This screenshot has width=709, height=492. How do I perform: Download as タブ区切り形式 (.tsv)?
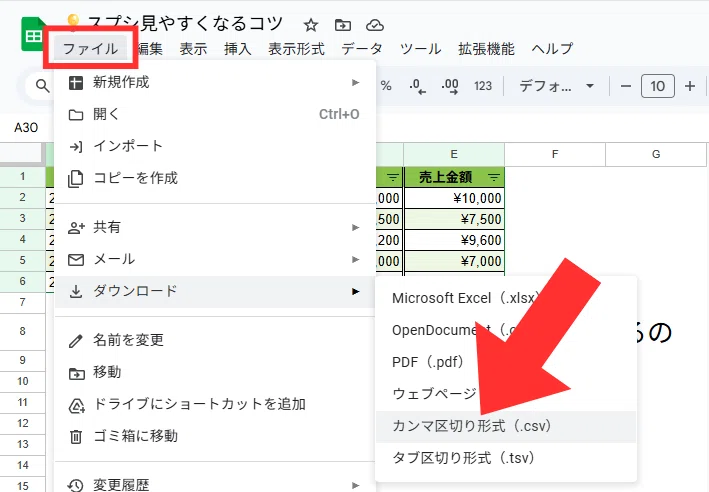click(x=506, y=458)
